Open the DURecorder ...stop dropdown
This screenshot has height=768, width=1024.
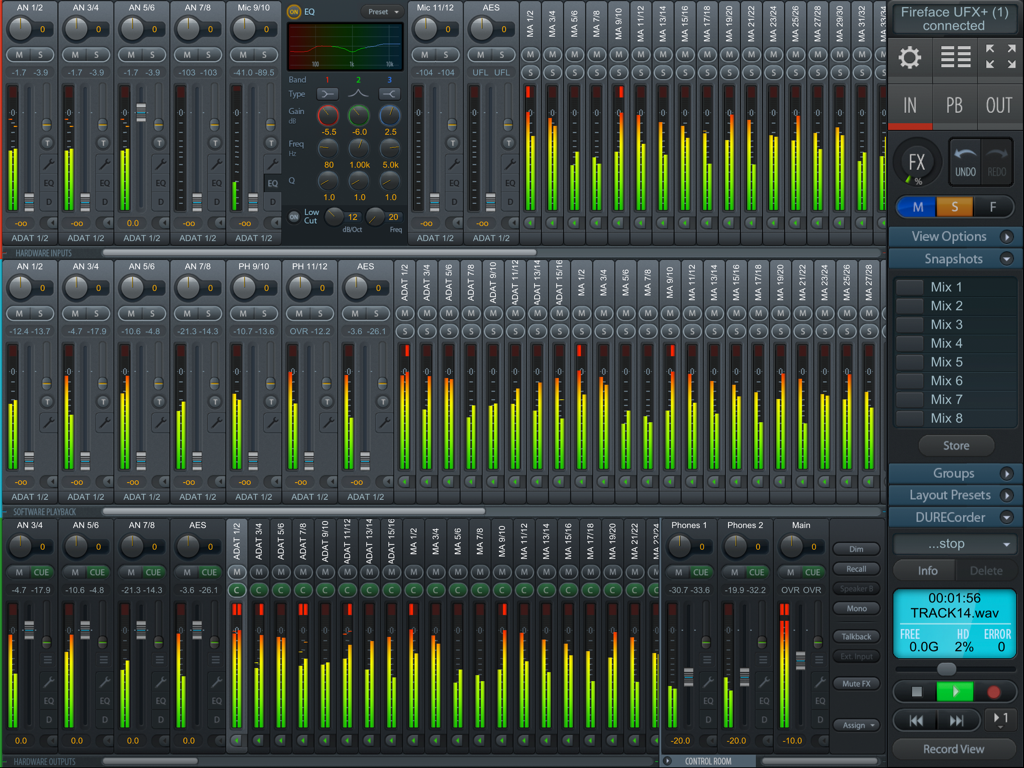(954, 543)
